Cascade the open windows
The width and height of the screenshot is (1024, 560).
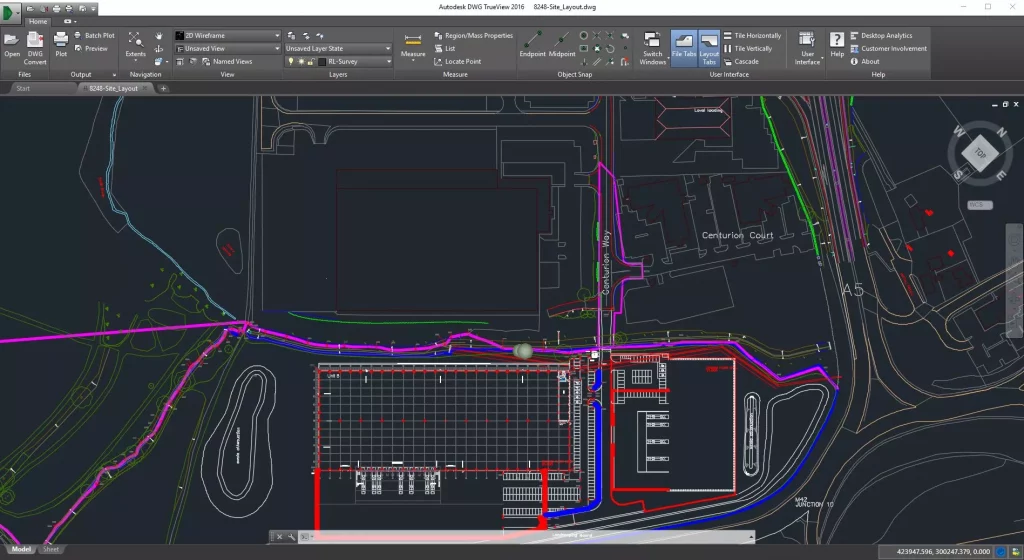pos(741,61)
